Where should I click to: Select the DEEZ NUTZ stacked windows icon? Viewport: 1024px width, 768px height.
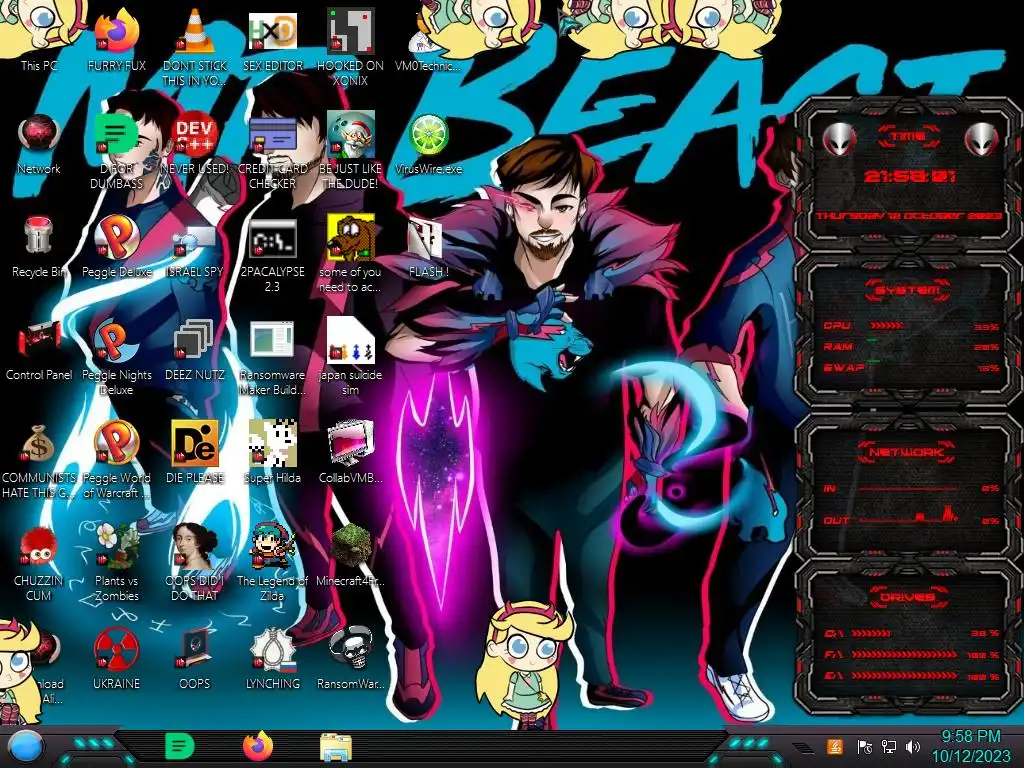point(195,349)
